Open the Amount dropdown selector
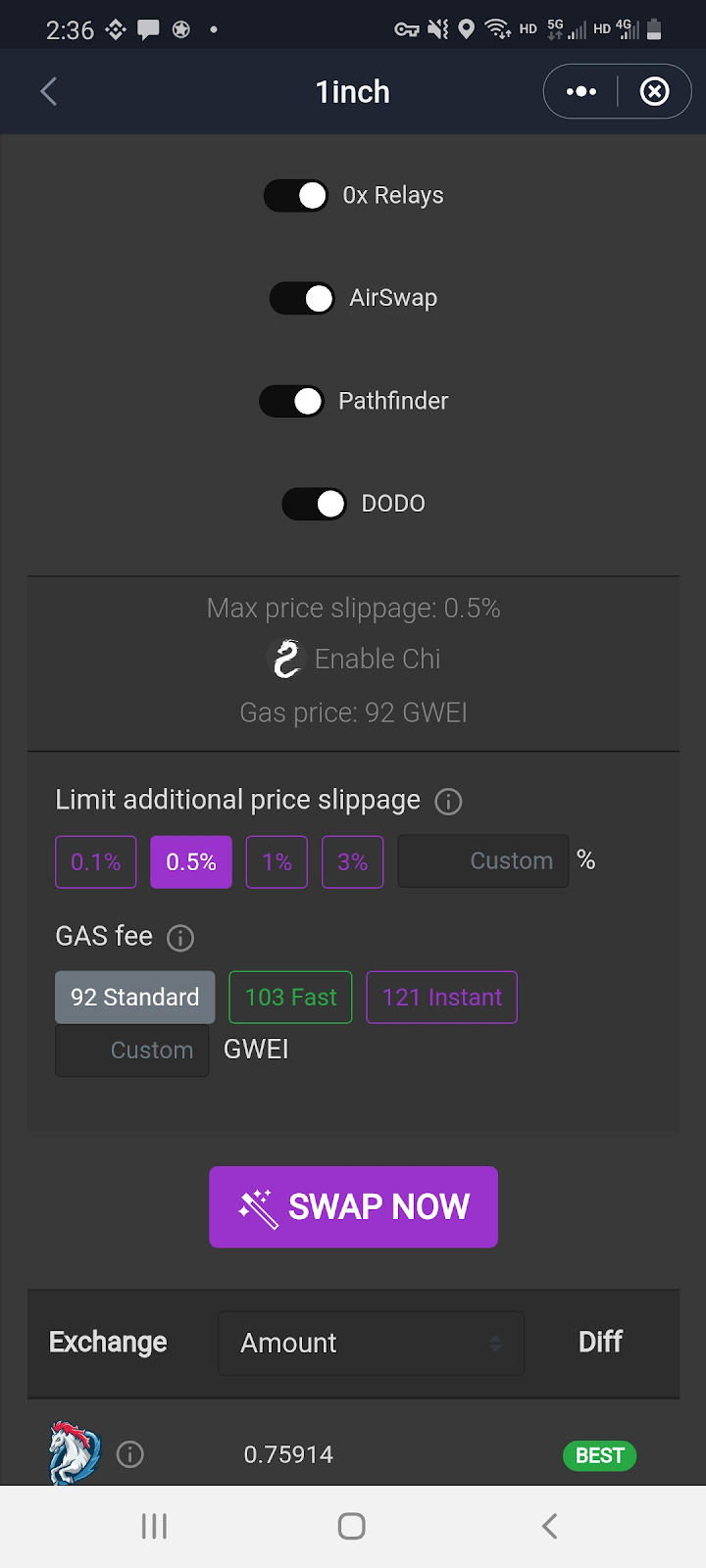 pyautogui.click(x=371, y=1343)
